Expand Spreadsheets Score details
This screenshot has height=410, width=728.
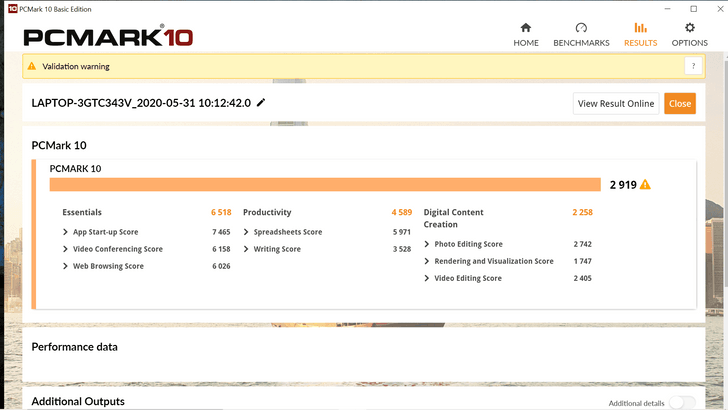click(x=246, y=232)
